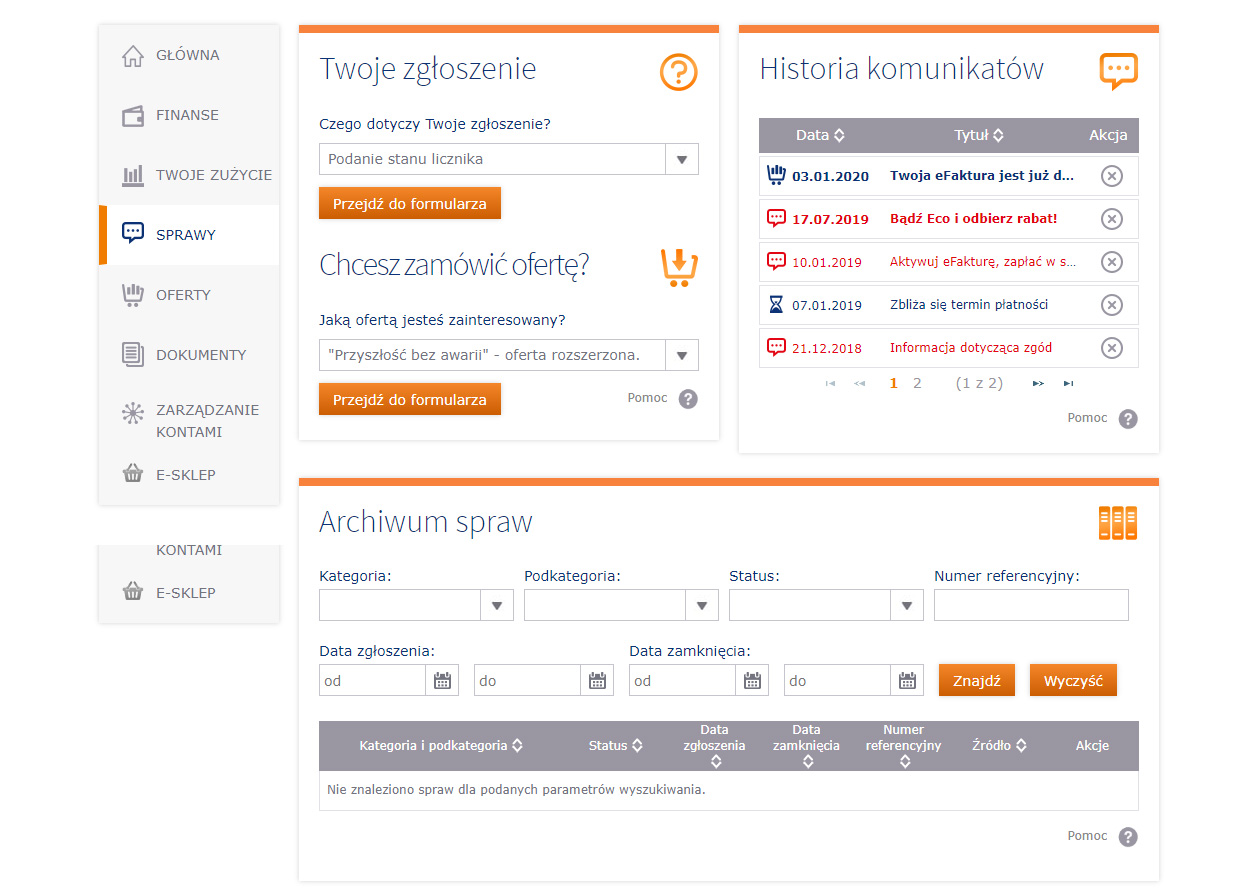The height and width of the screenshot is (892, 1258).
Task: Open the Kategoria dropdown
Action: 497,604
